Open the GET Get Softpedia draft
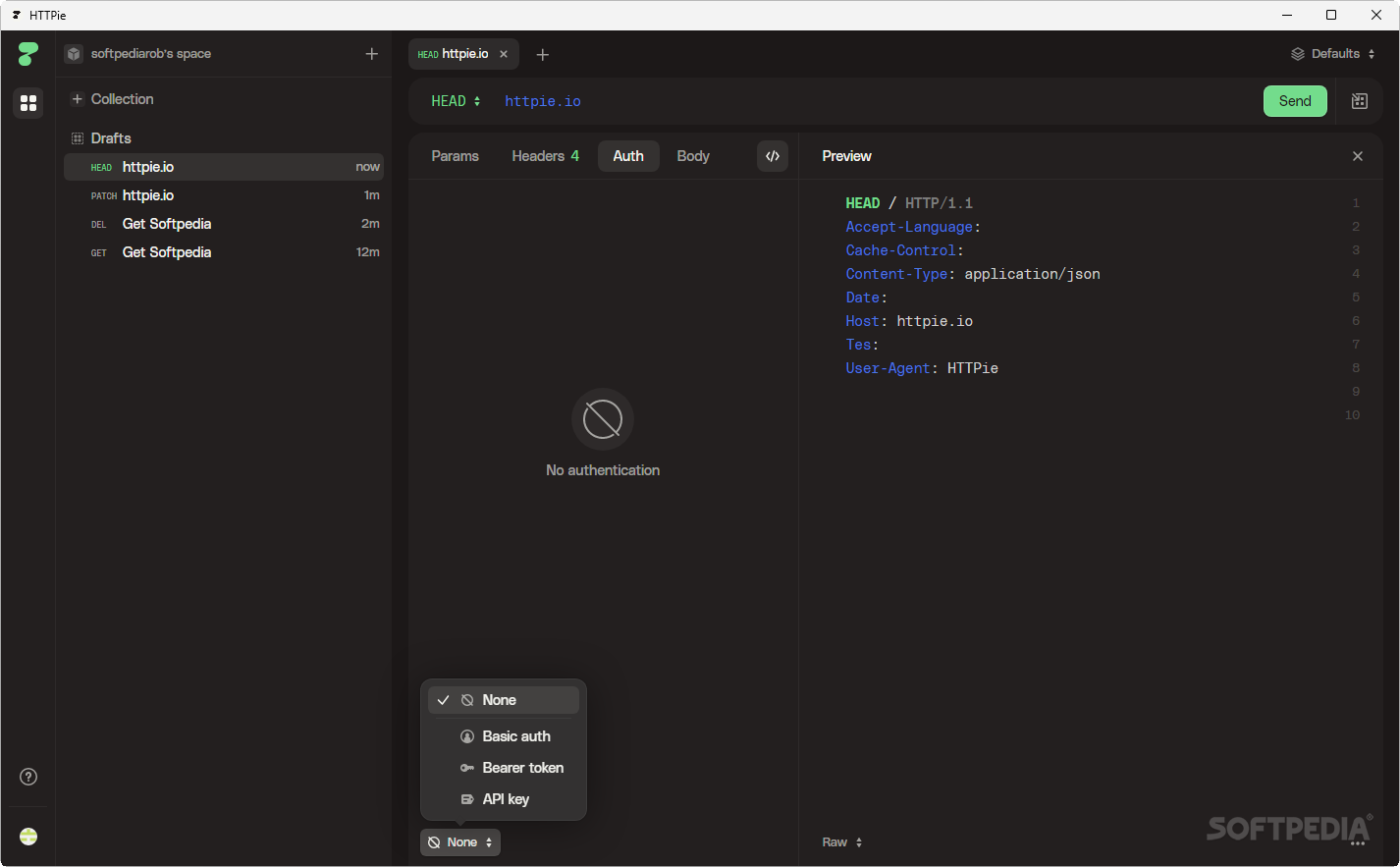The width and height of the screenshot is (1400, 867). pyautogui.click(x=224, y=252)
